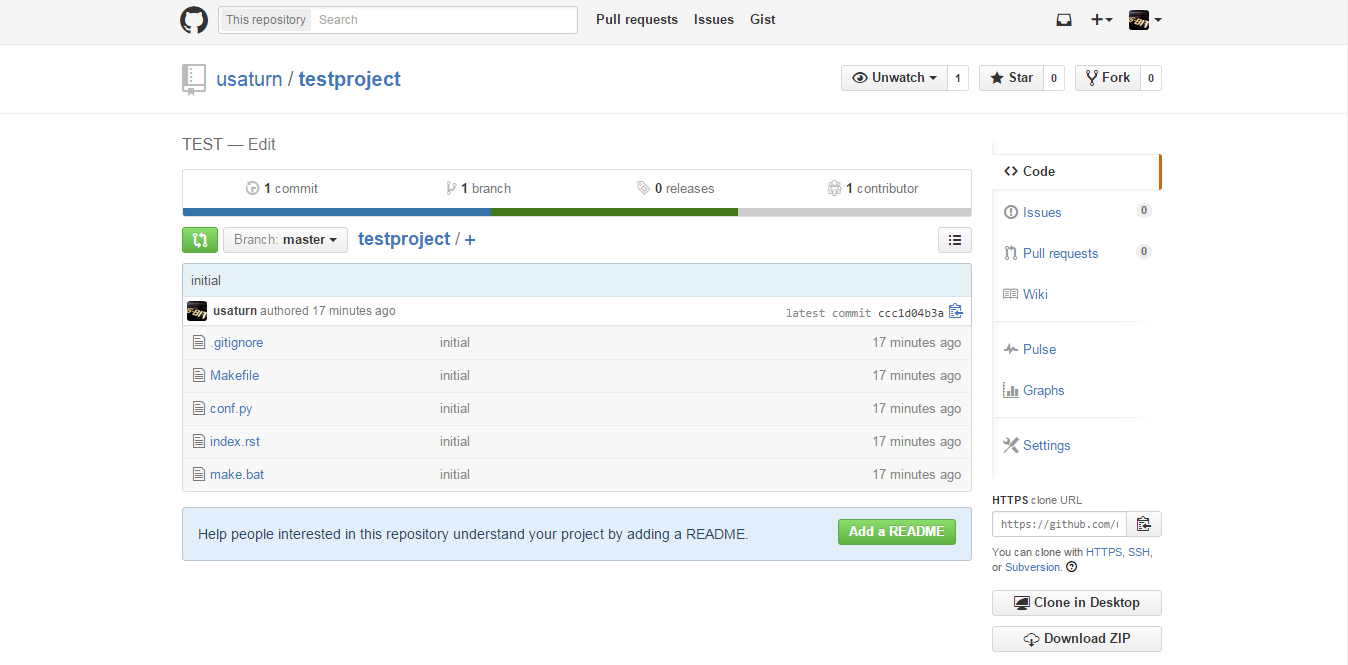Click the GitHub Octocat logo
Image resolution: width=1348 pixels, height=665 pixels.
[x=194, y=20]
